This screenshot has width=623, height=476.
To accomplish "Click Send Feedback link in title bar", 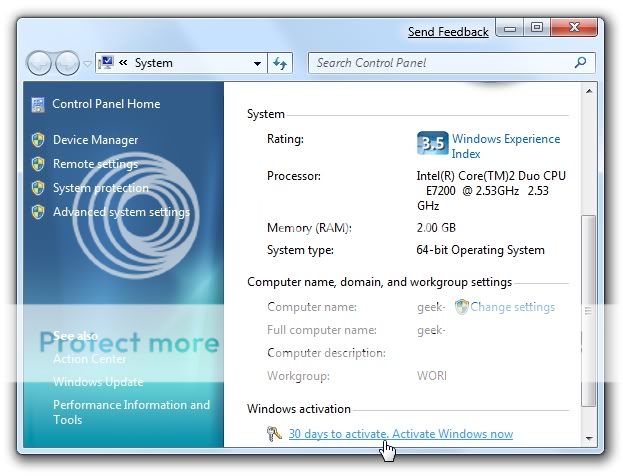I will point(448,32).
